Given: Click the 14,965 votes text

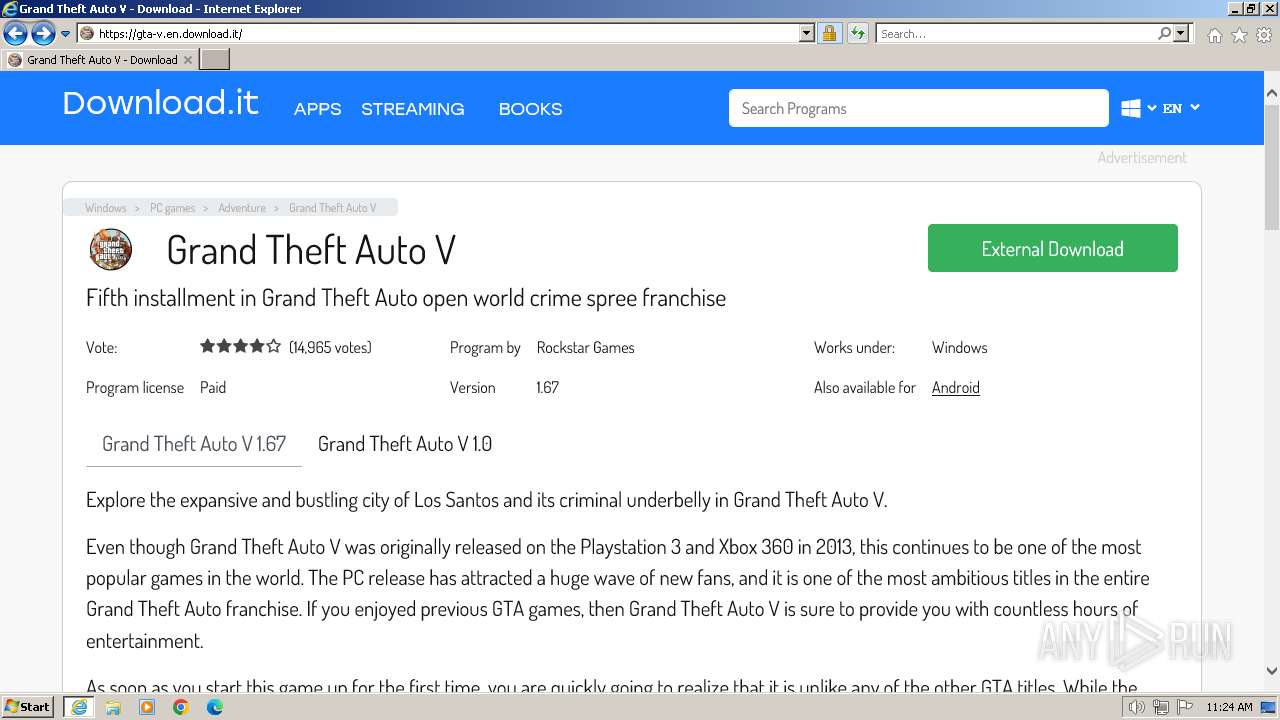Looking at the screenshot, I should click(x=330, y=347).
